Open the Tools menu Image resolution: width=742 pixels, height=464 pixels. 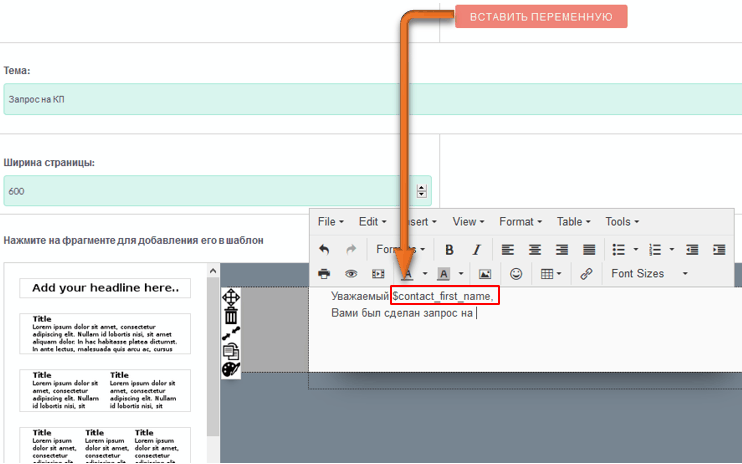click(x=622, y=222)
